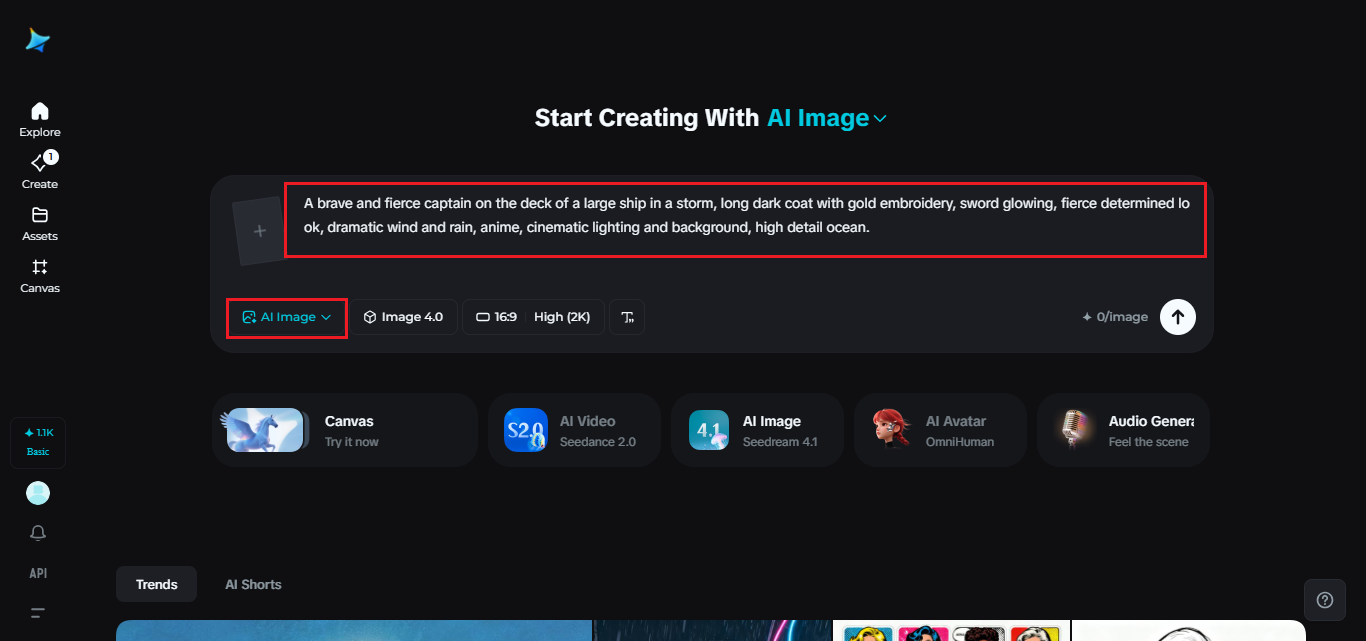Click the AI Video Seedance 2.0 card
Screen dimensions: 1366x641
[x=574, y=430]
